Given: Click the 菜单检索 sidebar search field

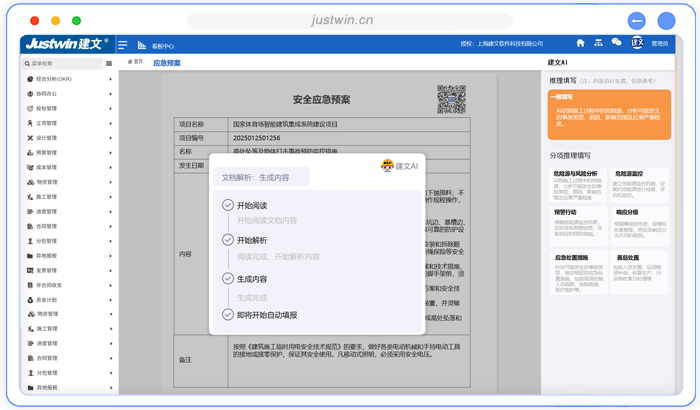Looking at the screenshot, I should click(x=60, y=63).
